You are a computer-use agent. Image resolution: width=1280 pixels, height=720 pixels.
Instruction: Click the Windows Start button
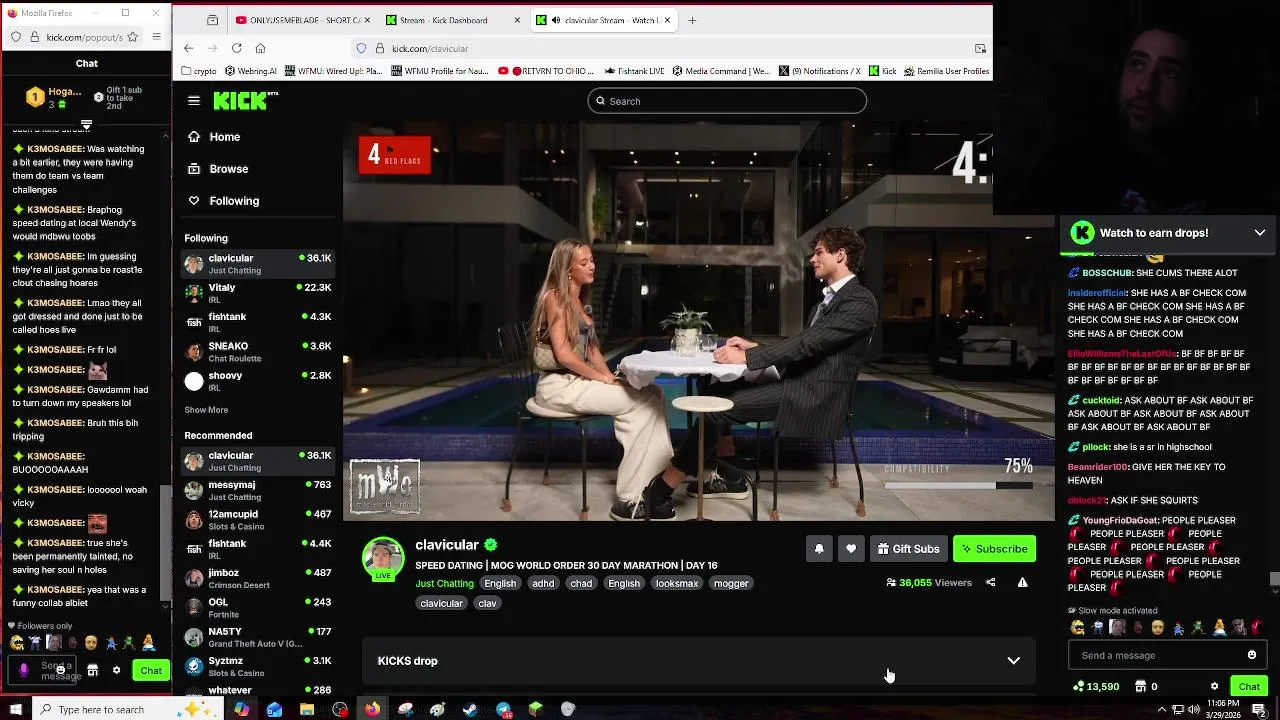coord(15,709)
